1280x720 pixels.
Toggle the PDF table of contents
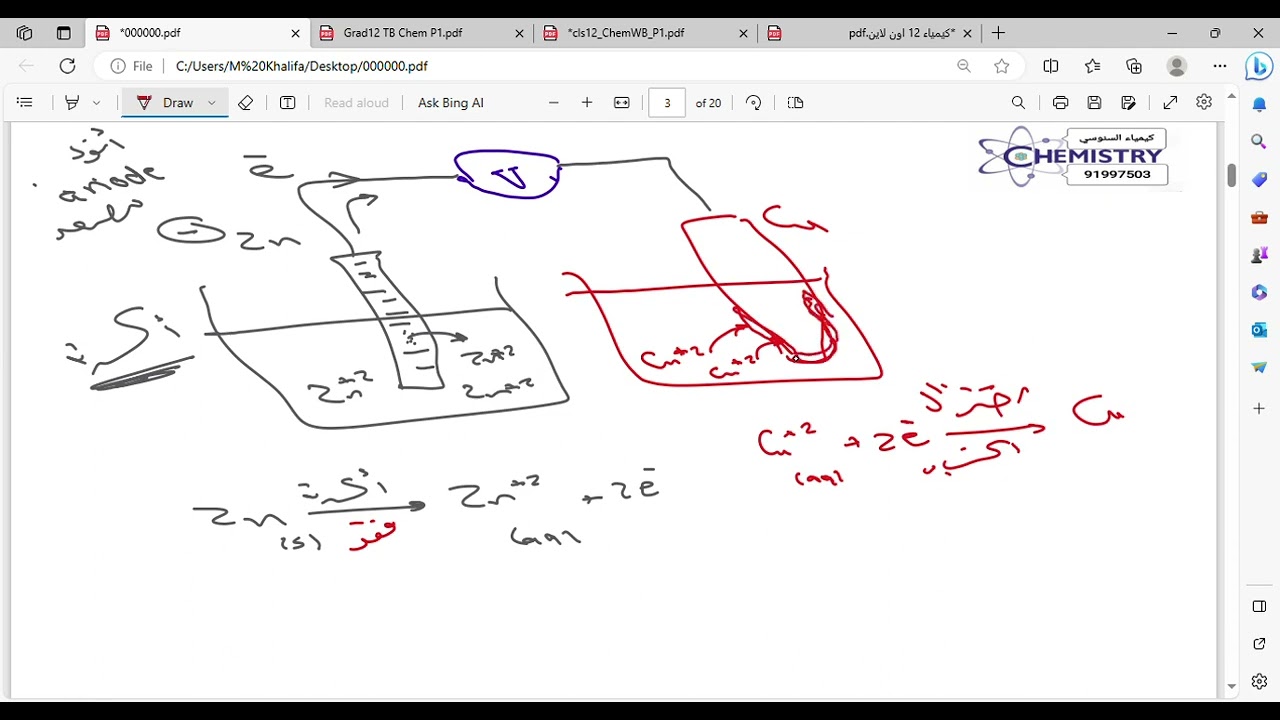[x=25, y=103]
